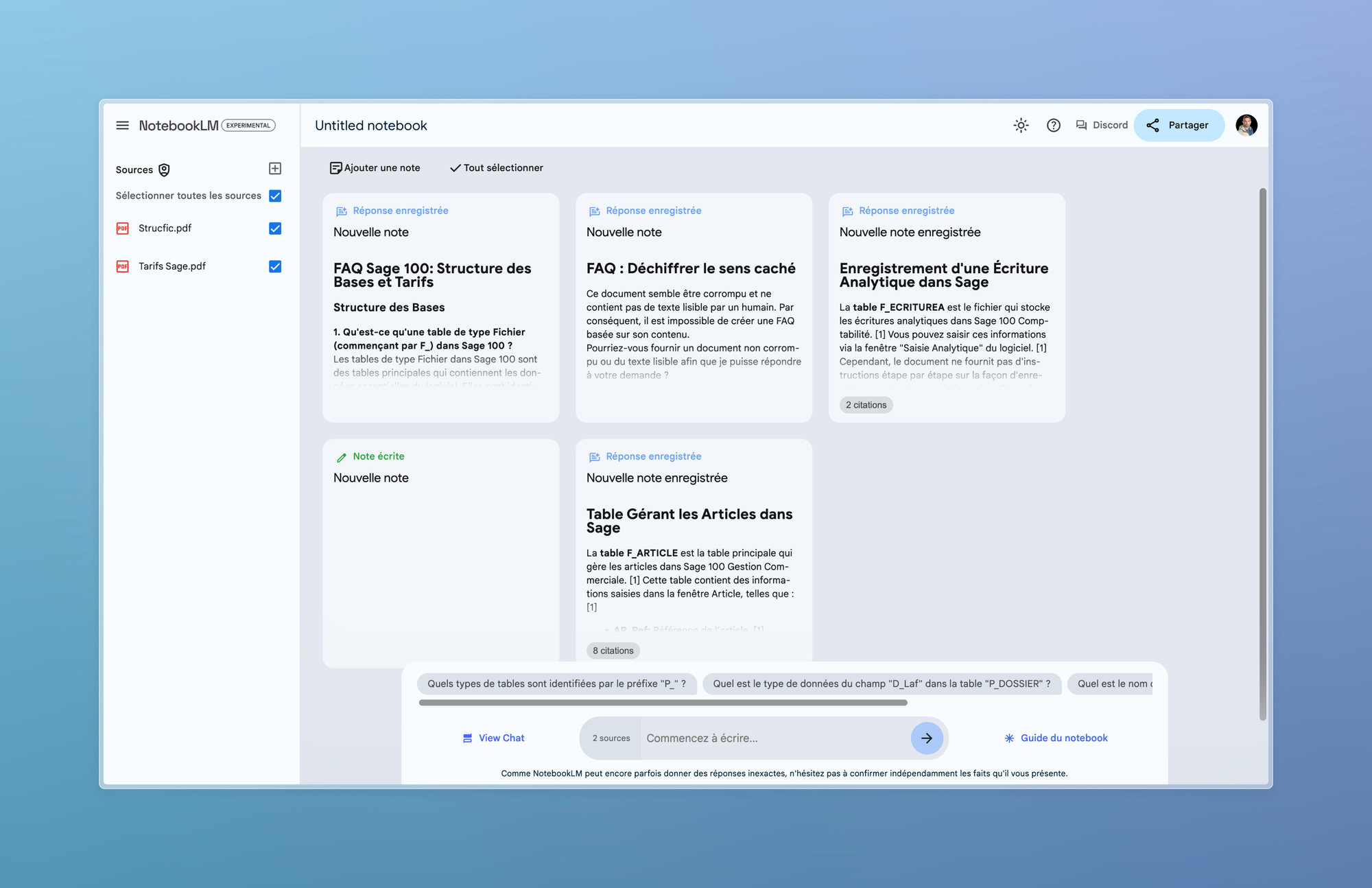
Task: Click the 8 citations chip
Action: pyautogui.click(x=613, y=651)
